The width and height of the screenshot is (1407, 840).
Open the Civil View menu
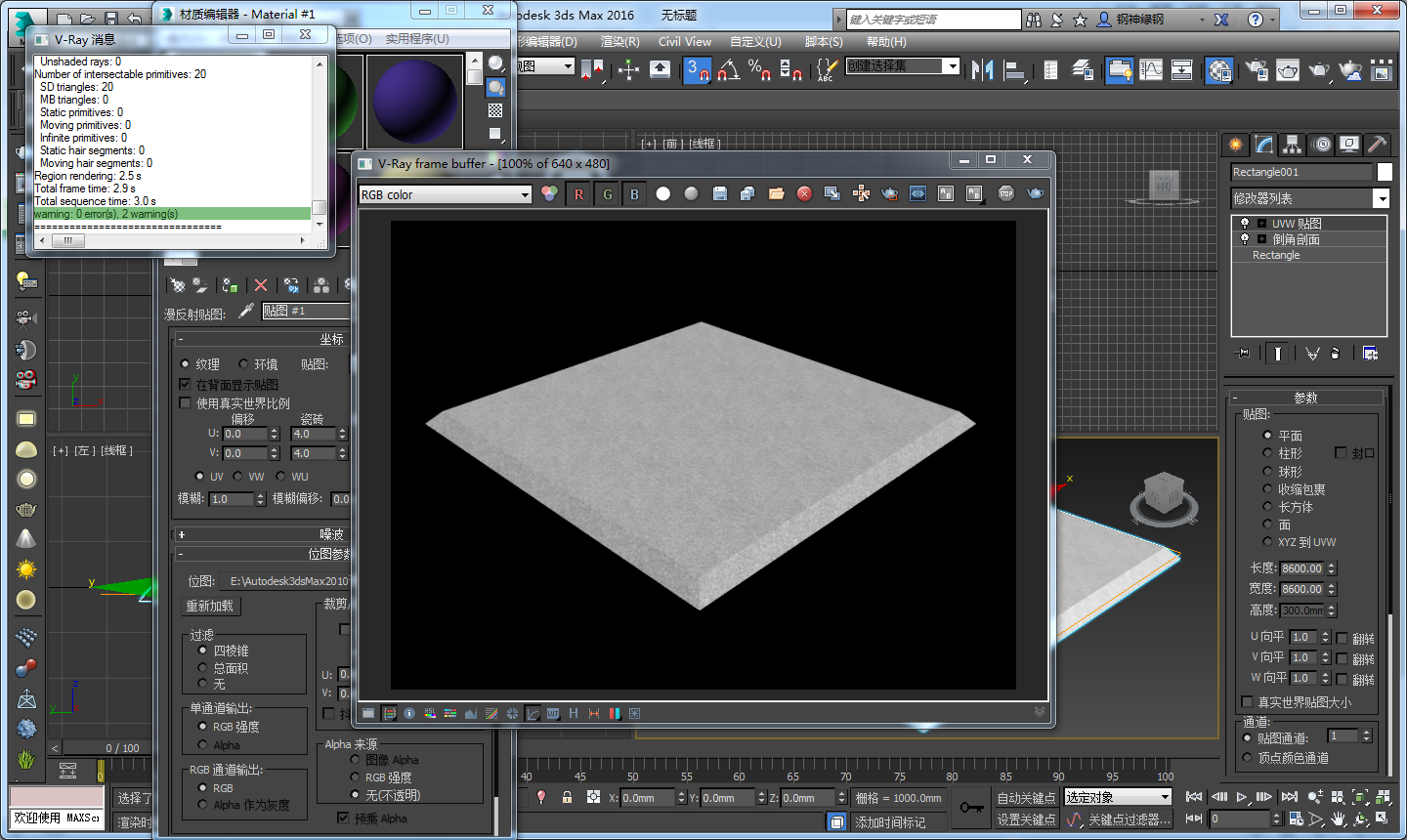pyautogui.click(x=684, y=41)
